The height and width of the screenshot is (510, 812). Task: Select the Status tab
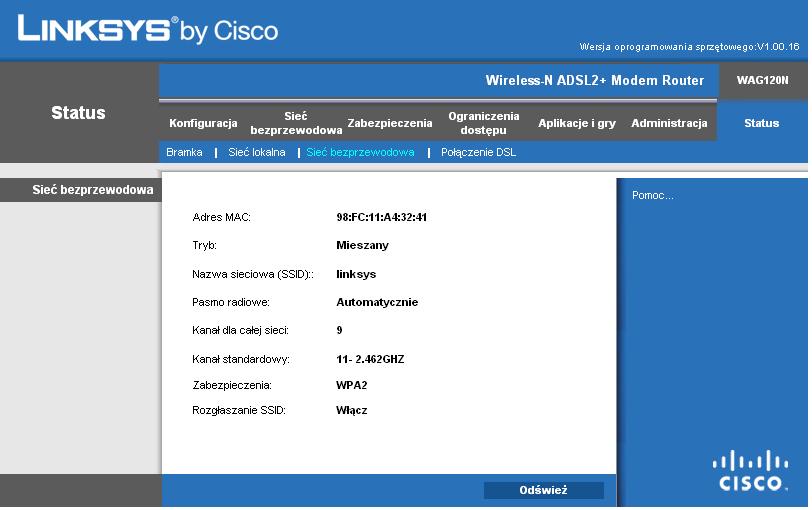761,123
